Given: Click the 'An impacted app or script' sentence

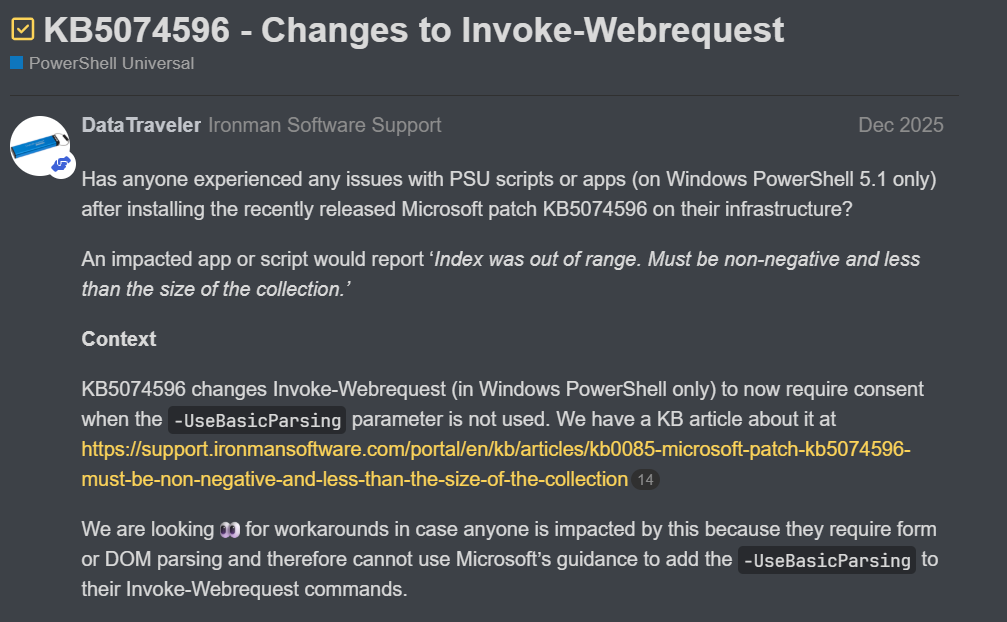Looking at the screenshot, I should click(x=250, y=259).
